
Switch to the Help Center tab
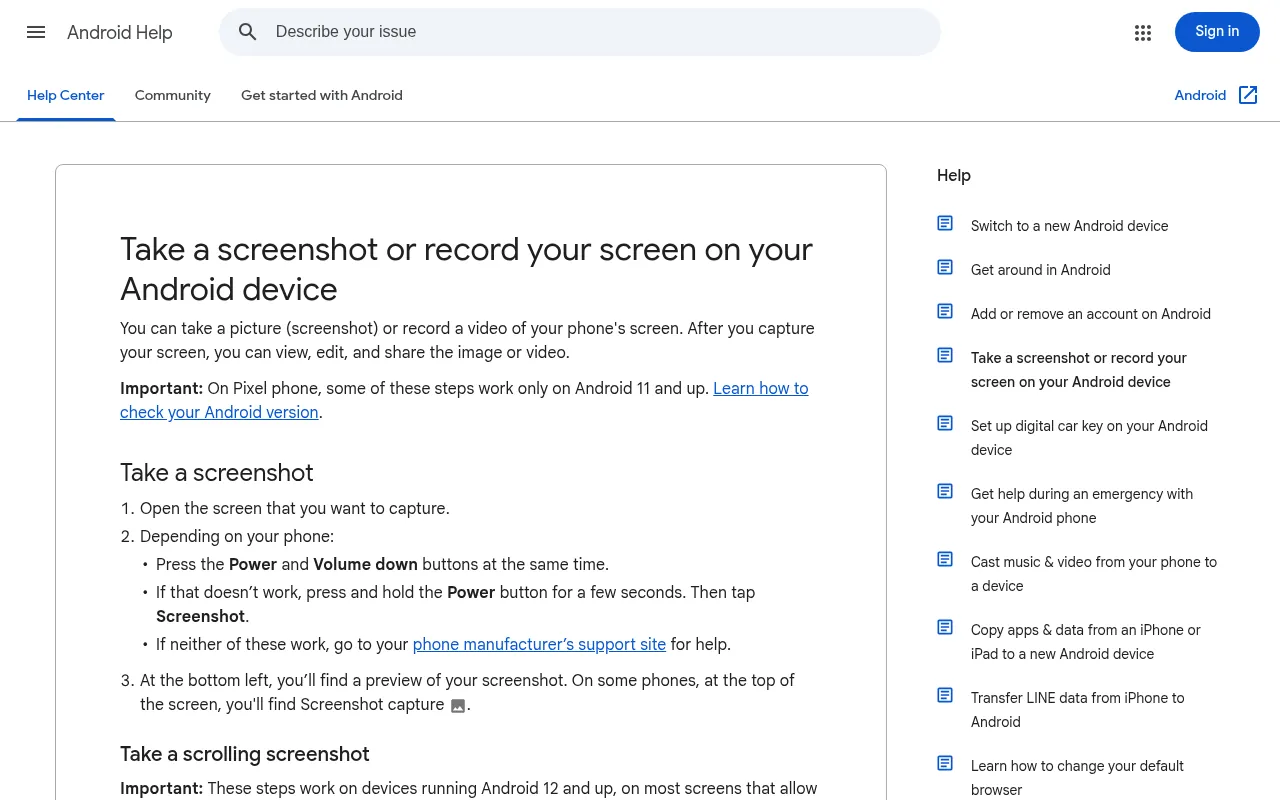coord(66,96)
